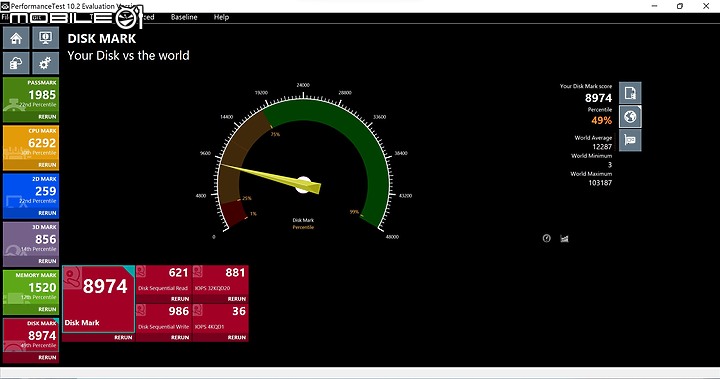Image resolution: width=720 pixels, height=379 pixels.
Task: Select the PassMark rating tile 1985
Action: [31, 95]
